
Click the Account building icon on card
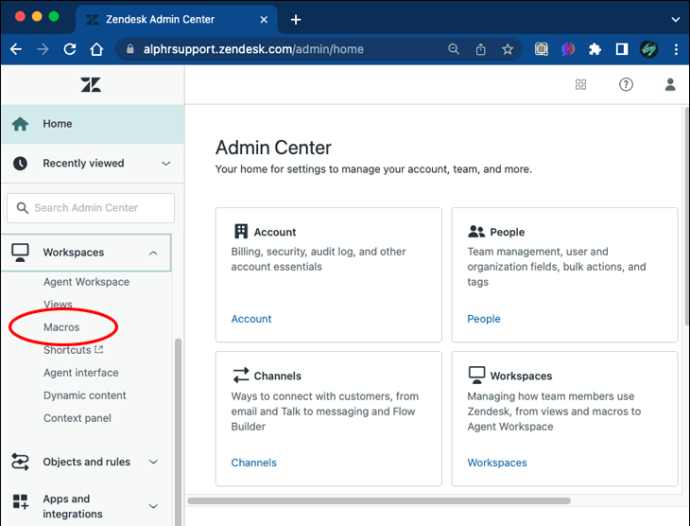coord(241,231)
